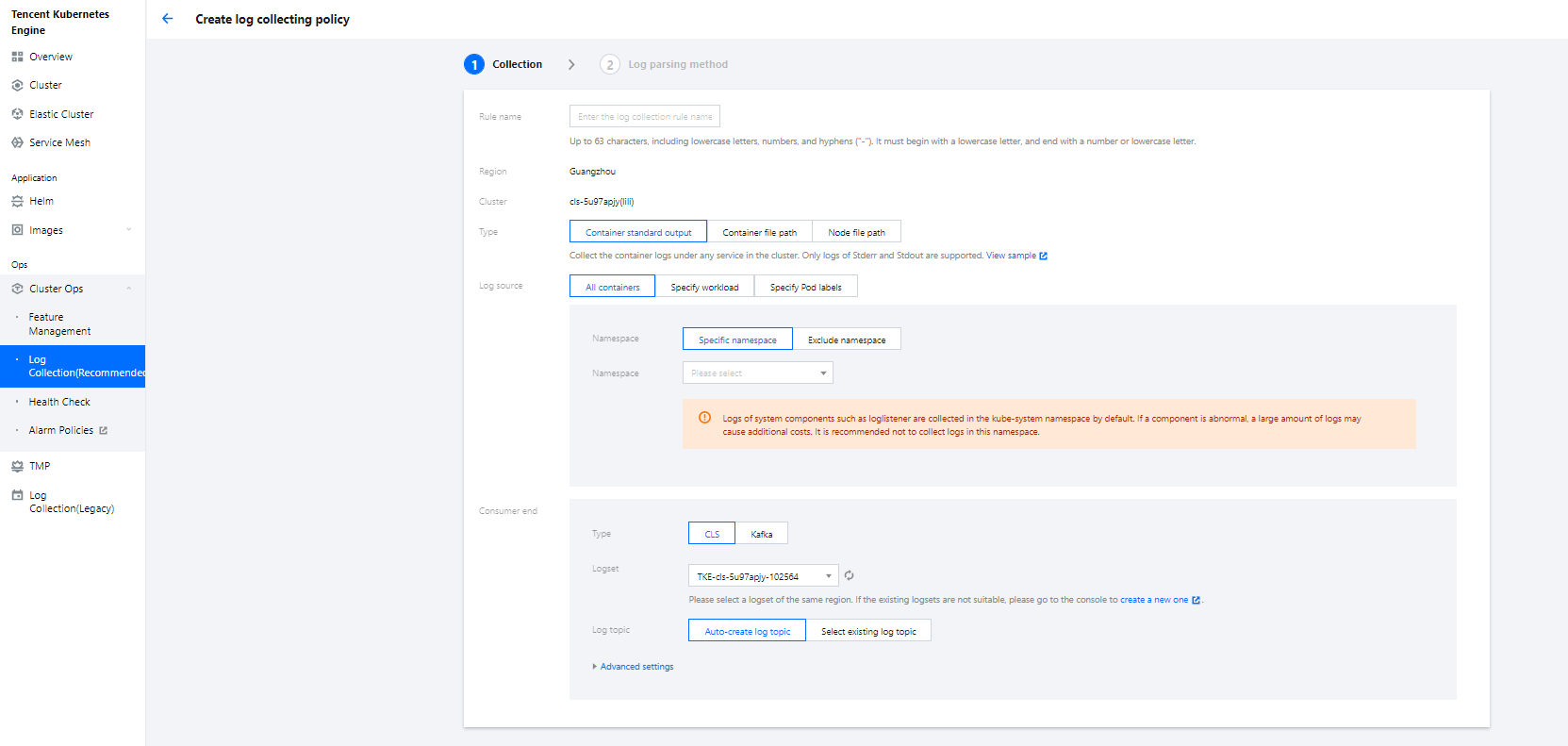Viewport: 1568px width, 746px height.
Task: Switch consumer end type to Kafka
Action: [x=761, y=534]
